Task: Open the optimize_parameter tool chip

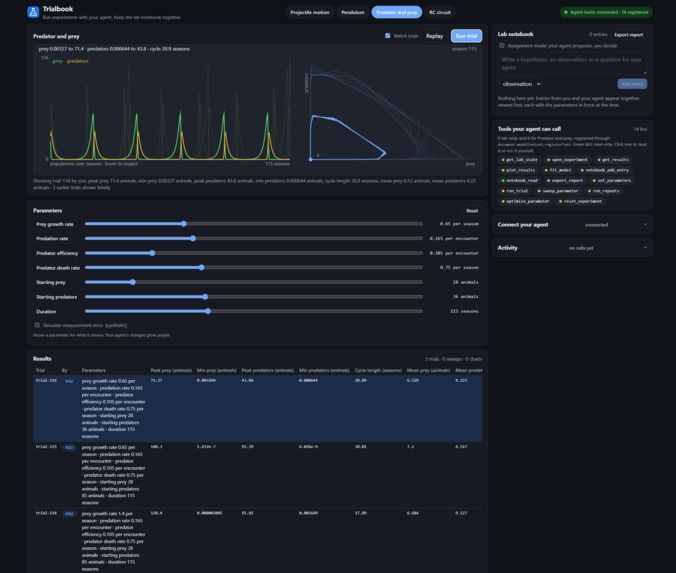Action: point(525,201)
